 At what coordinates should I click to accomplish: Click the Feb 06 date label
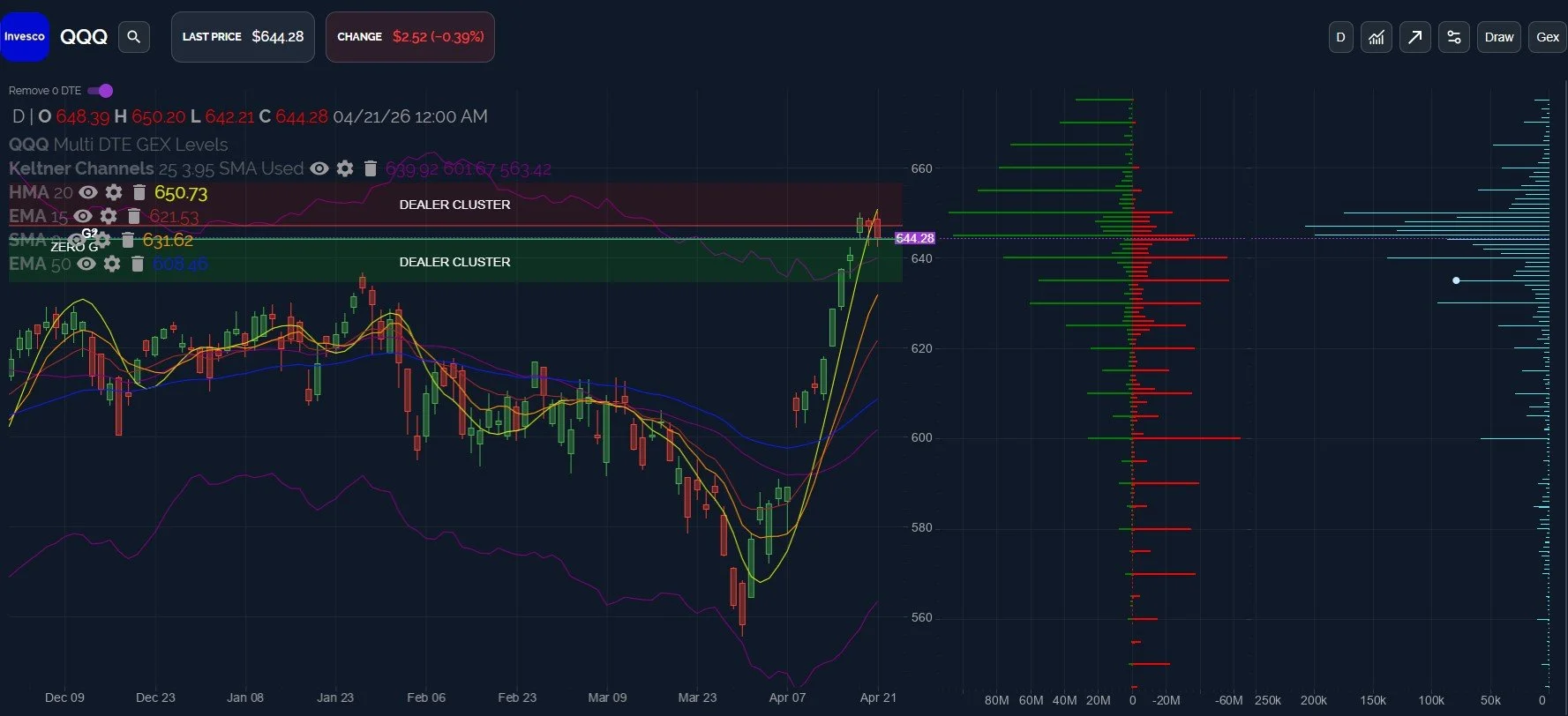pyautogui.click(x=426, y=697)
